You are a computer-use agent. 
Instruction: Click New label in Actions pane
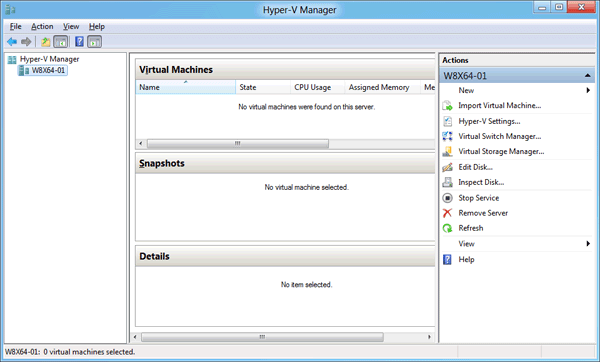point(466,90)
